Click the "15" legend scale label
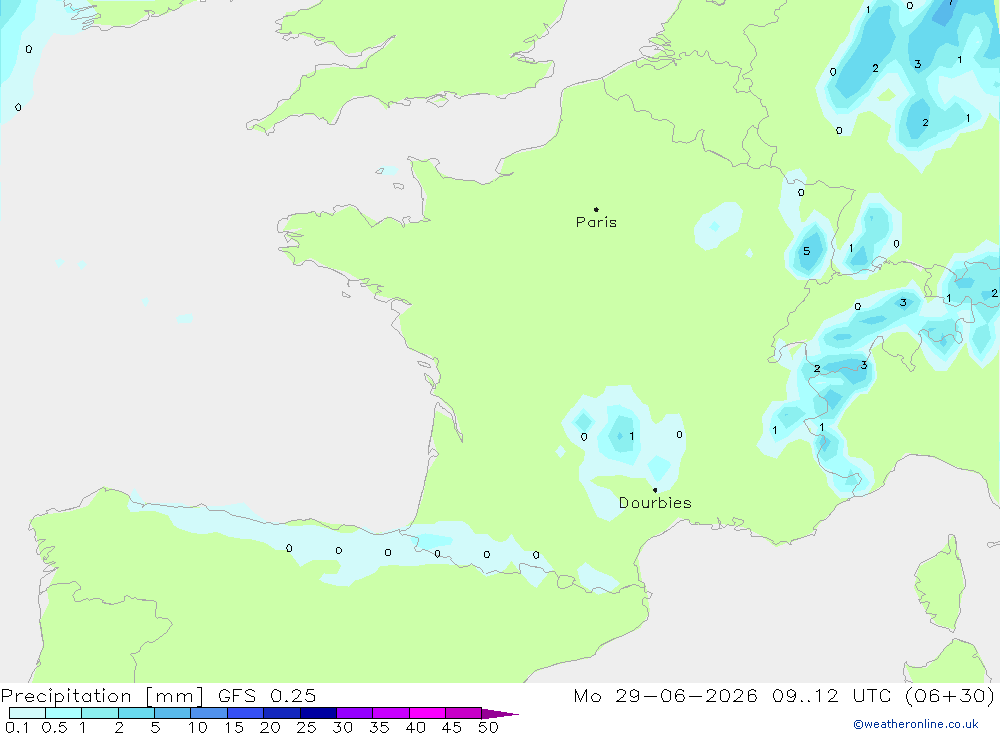Image resolution: width=1000 pixels, height=733 pixels. point(233,727)
